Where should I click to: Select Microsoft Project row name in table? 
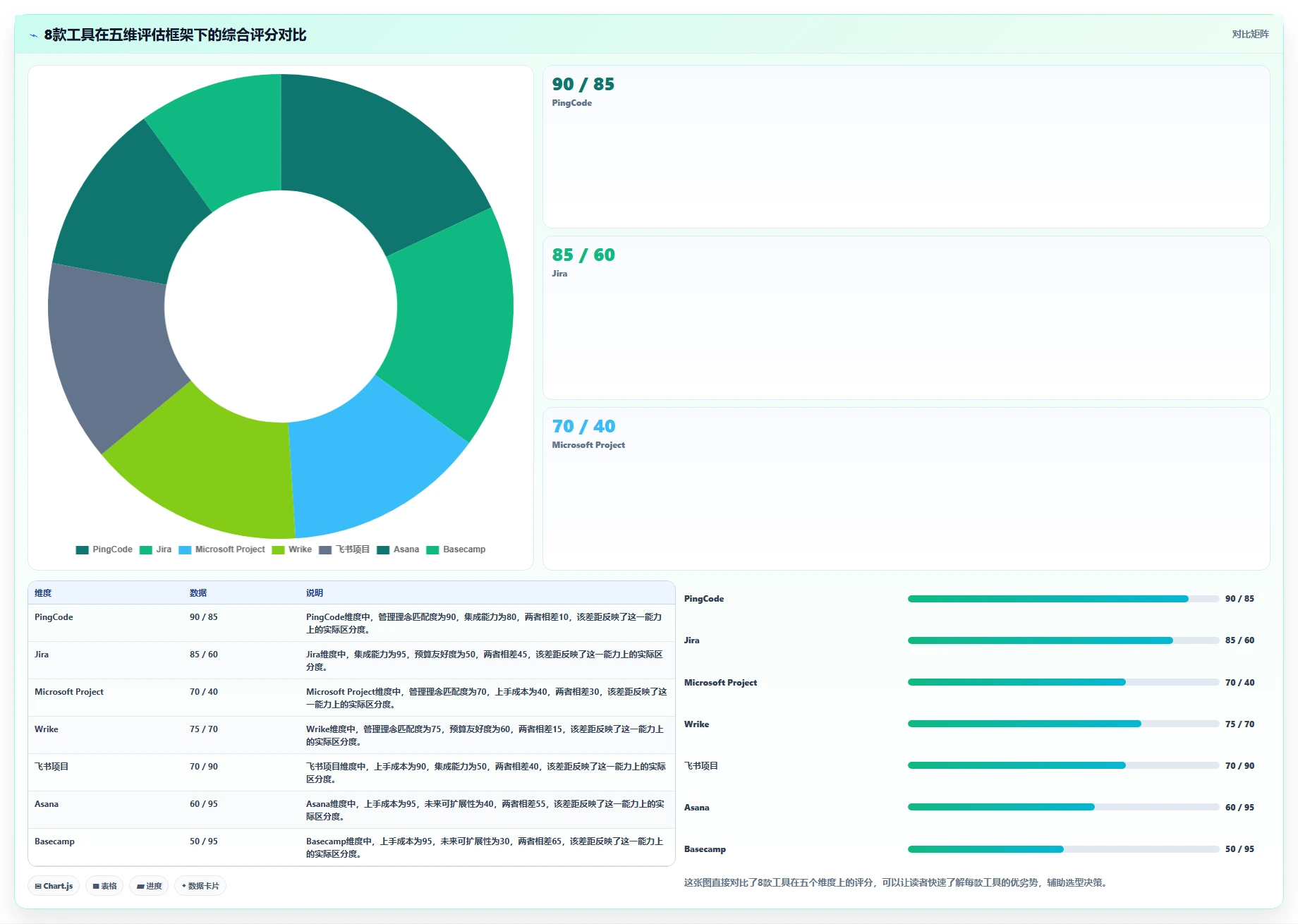69,692
